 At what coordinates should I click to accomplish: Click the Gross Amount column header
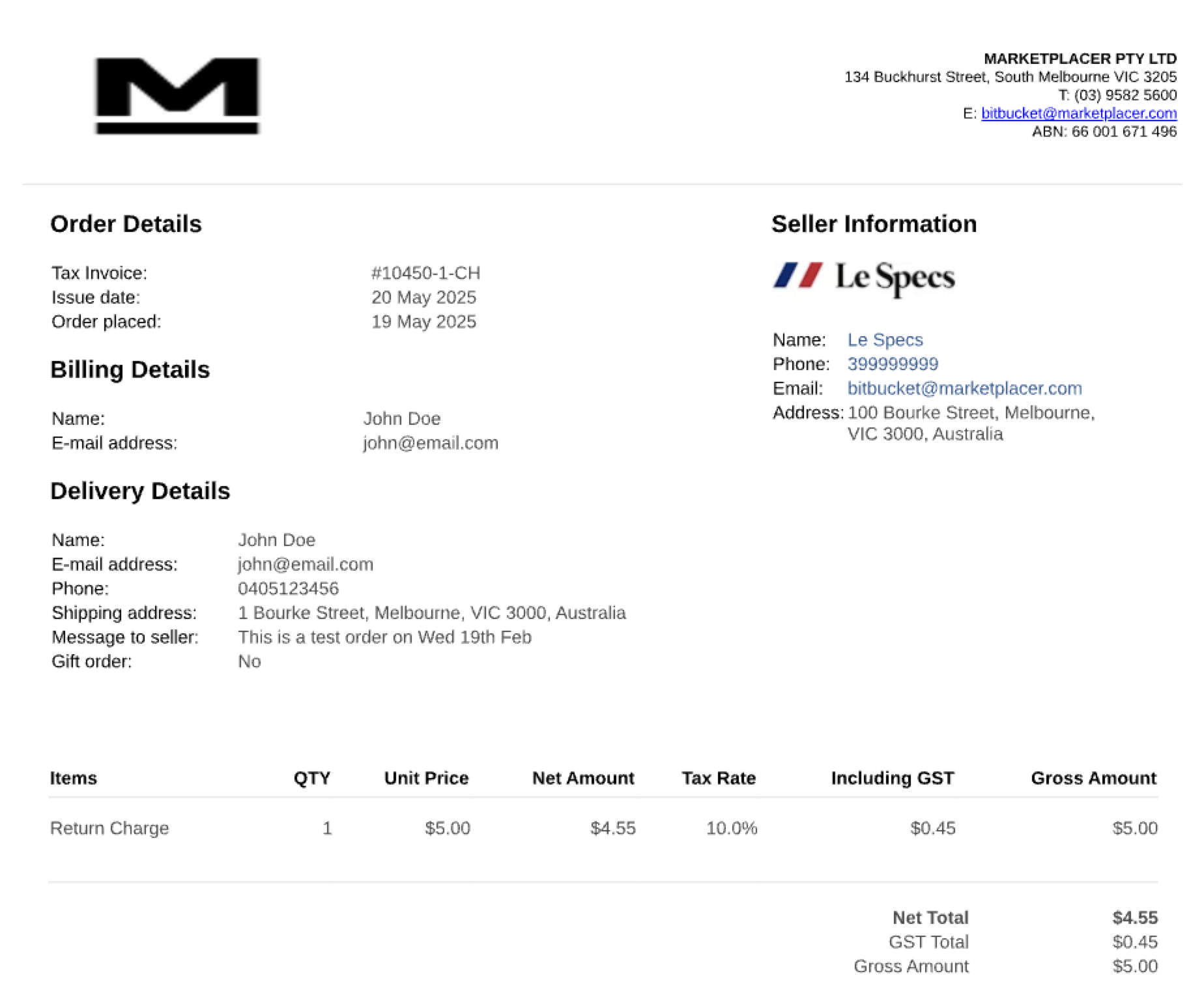1093,778
